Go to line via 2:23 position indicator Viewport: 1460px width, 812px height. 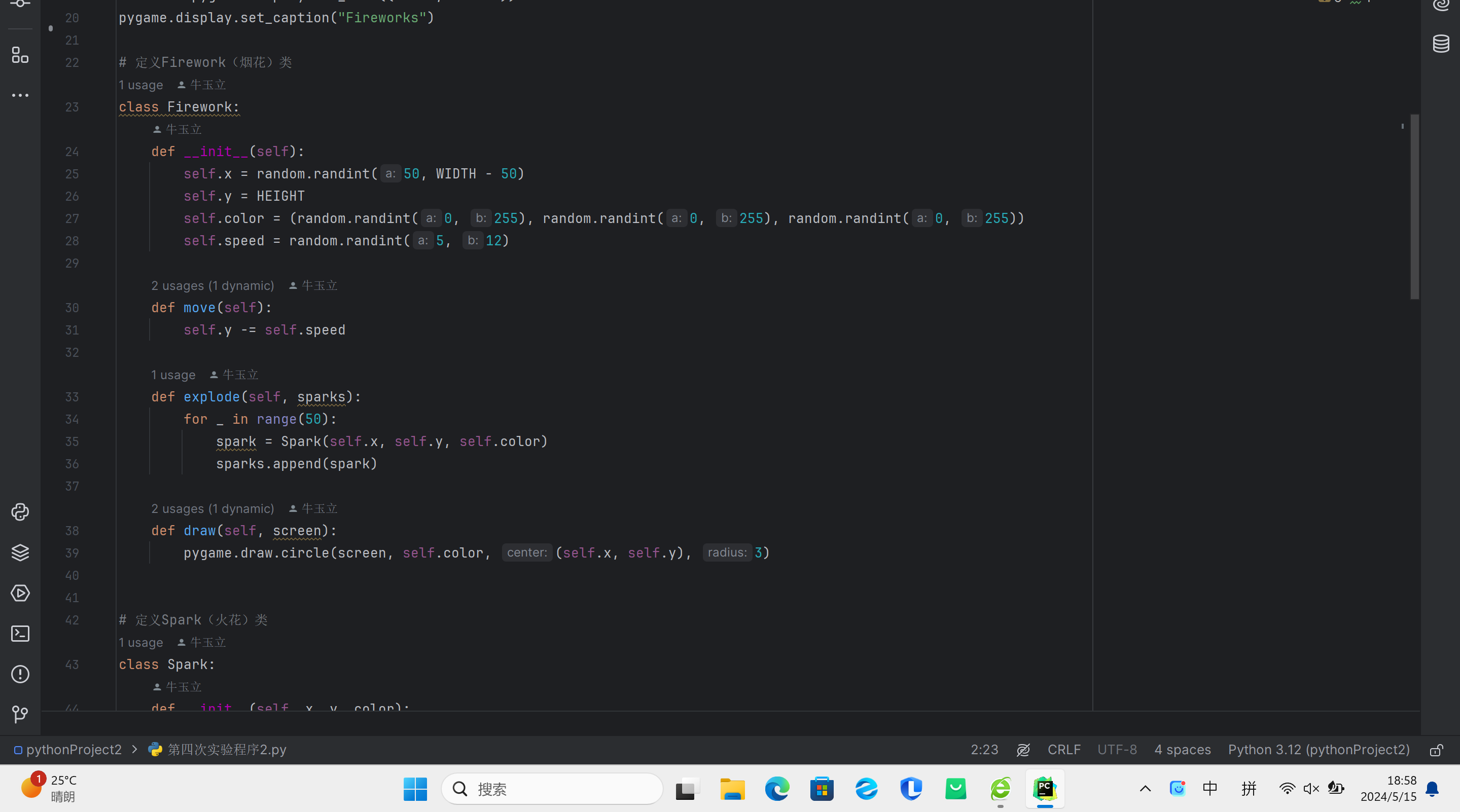984,750
